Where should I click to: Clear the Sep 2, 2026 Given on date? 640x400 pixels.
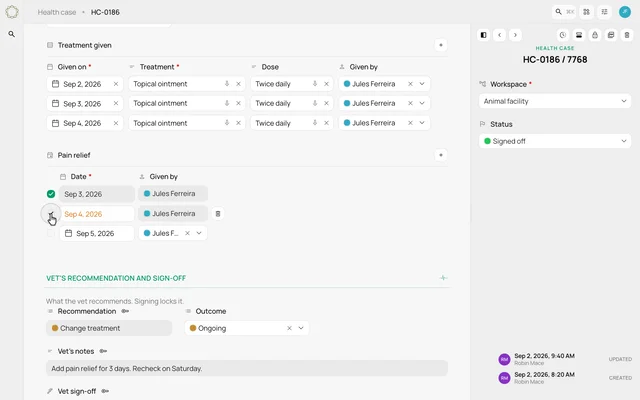coord(116,84)
